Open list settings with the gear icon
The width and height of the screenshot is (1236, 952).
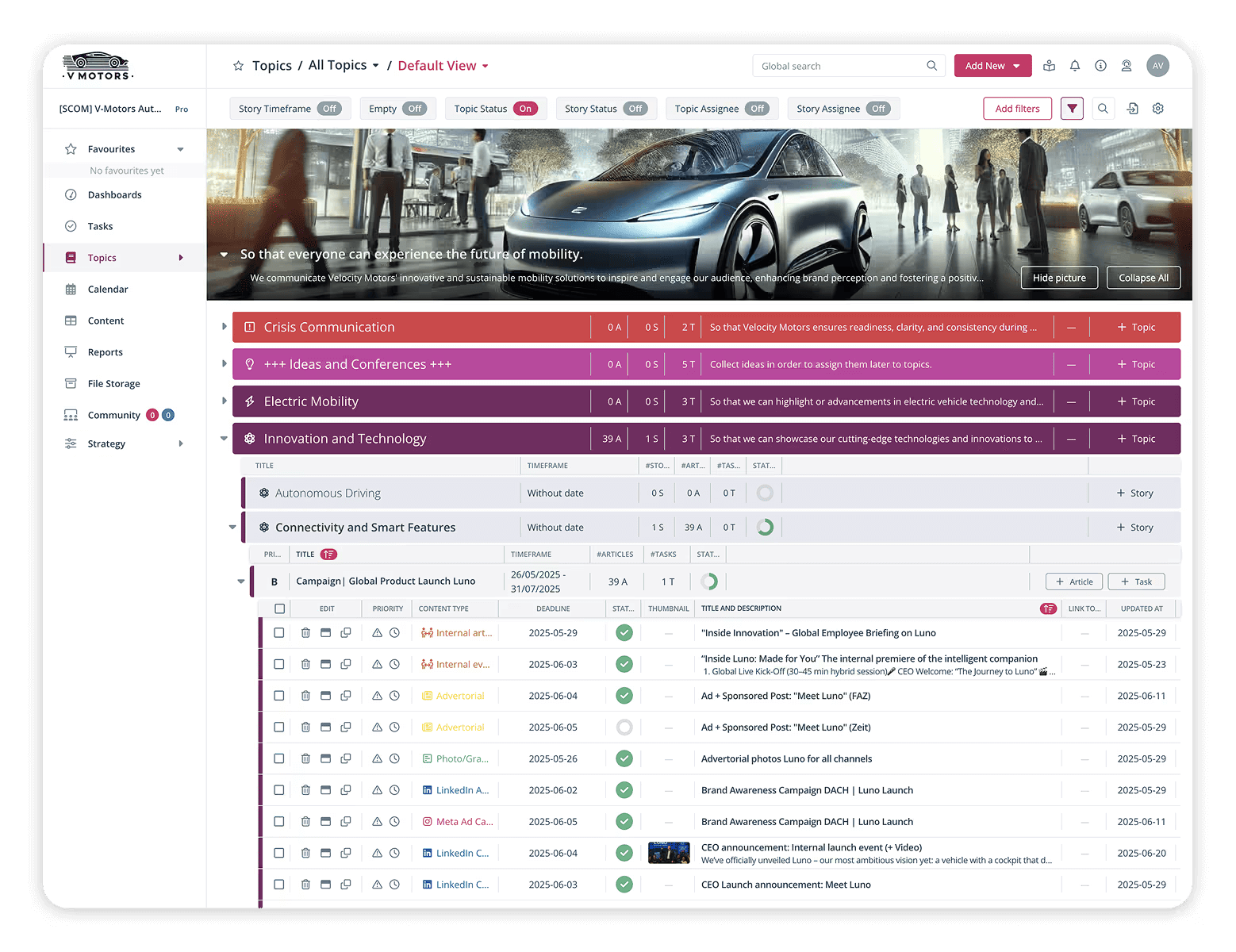(1157, 108)
